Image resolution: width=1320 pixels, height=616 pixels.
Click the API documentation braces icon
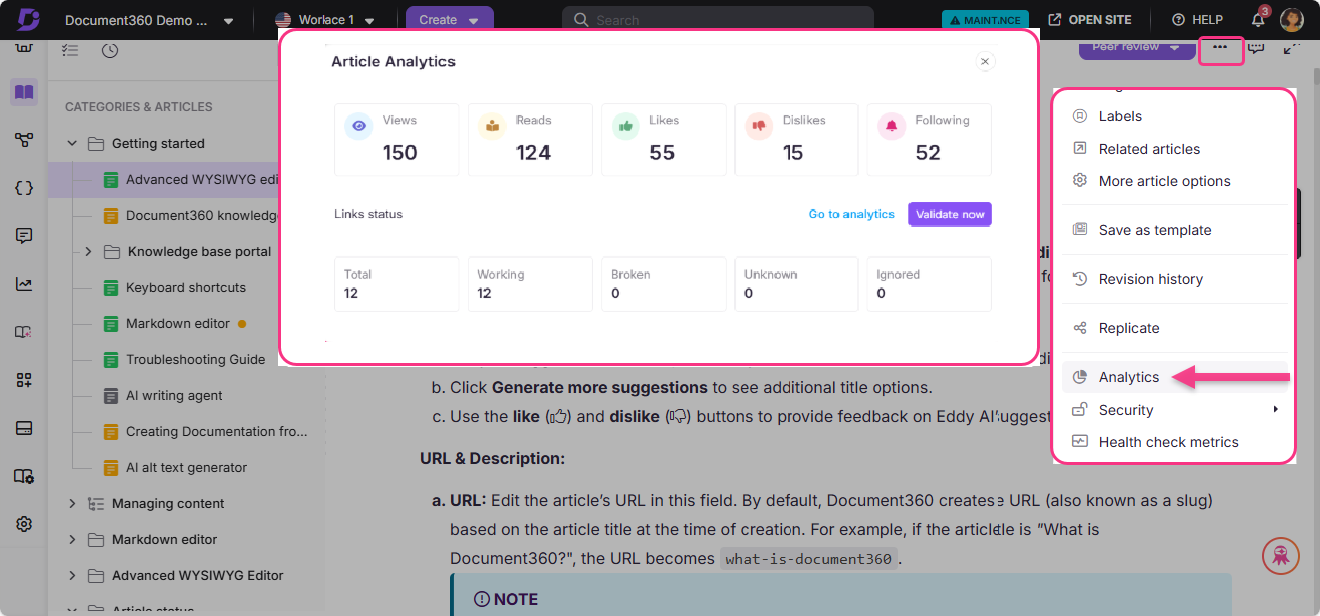[25, 188]
